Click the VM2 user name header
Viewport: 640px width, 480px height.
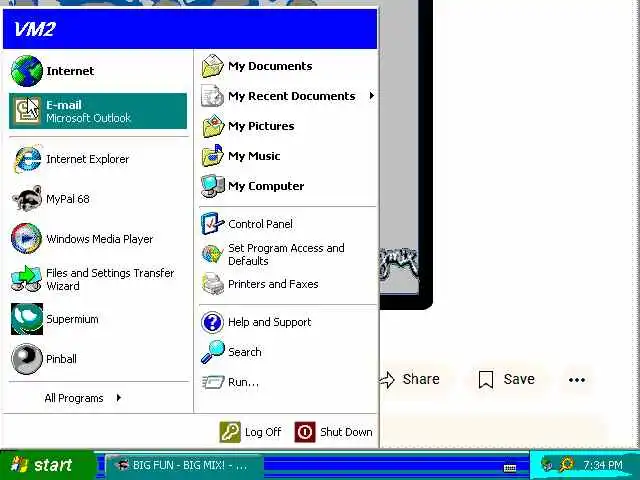(34, 29)
